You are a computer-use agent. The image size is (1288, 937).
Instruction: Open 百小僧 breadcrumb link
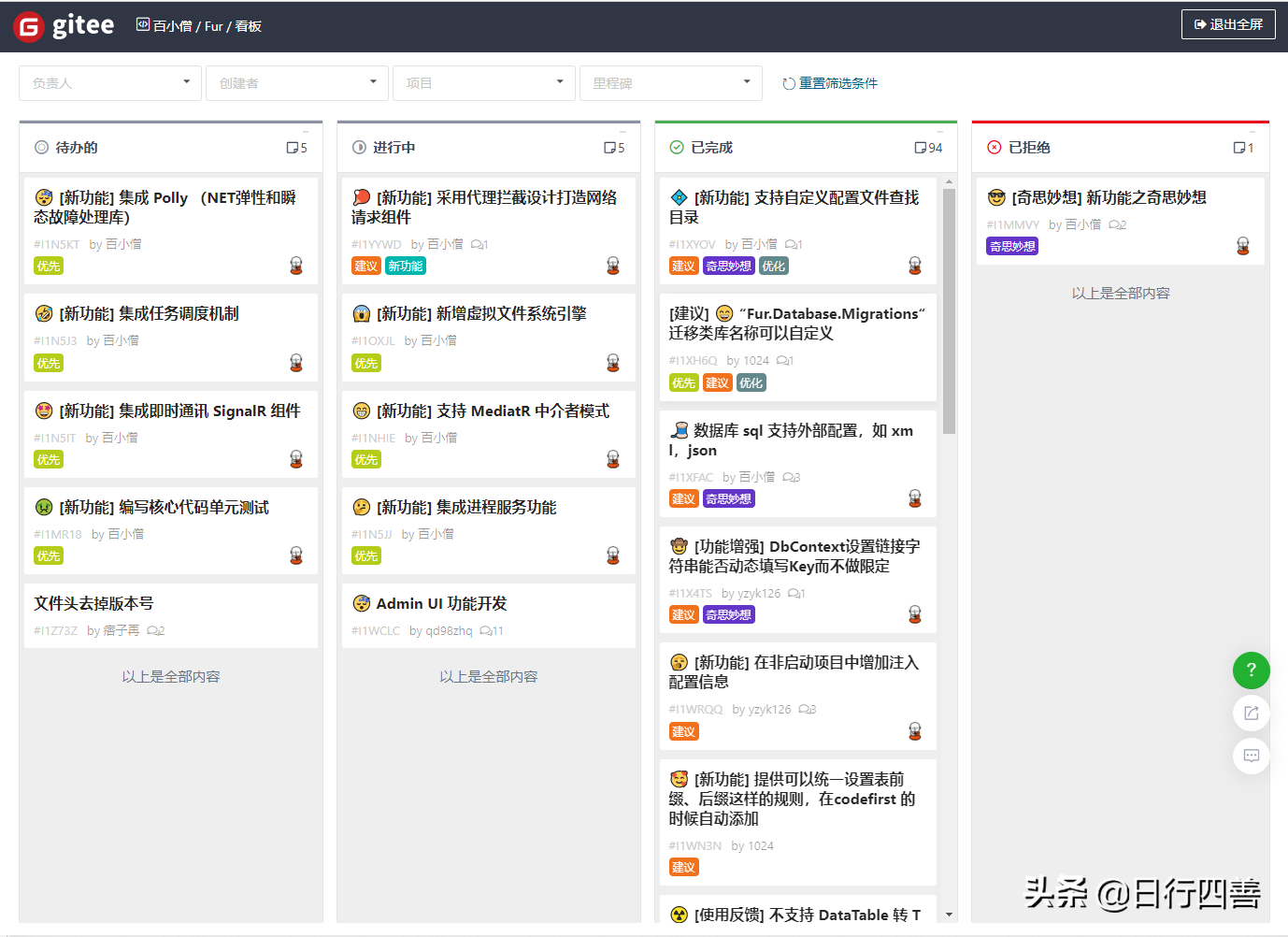pos(172,26)
